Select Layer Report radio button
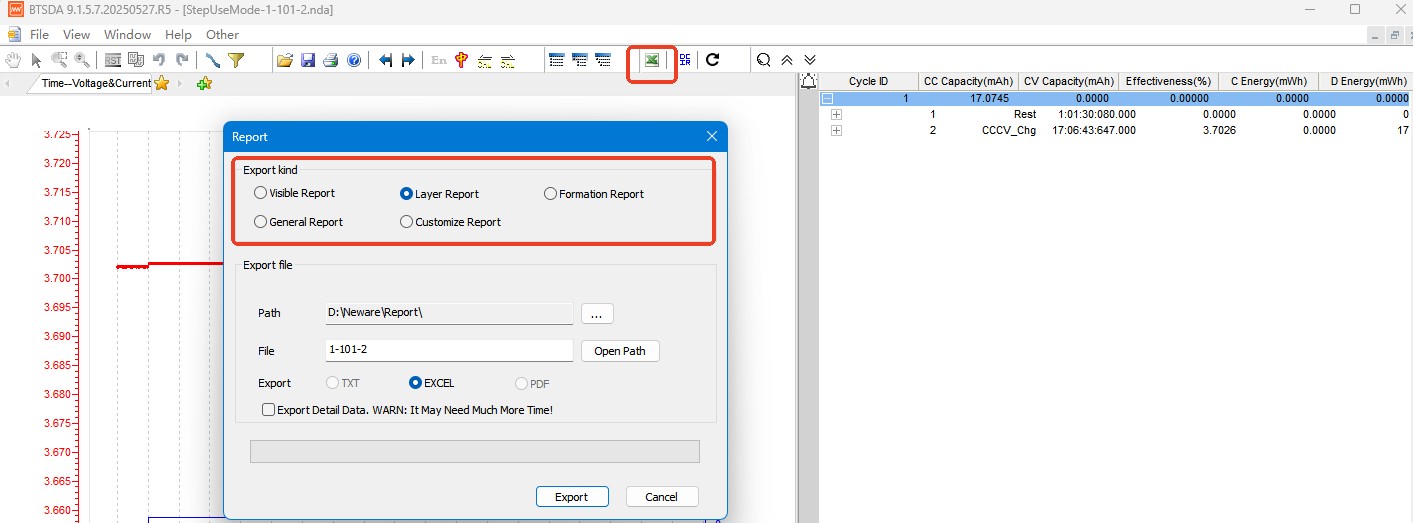This screenshot has width=1413, height=523. click(407, 194)
